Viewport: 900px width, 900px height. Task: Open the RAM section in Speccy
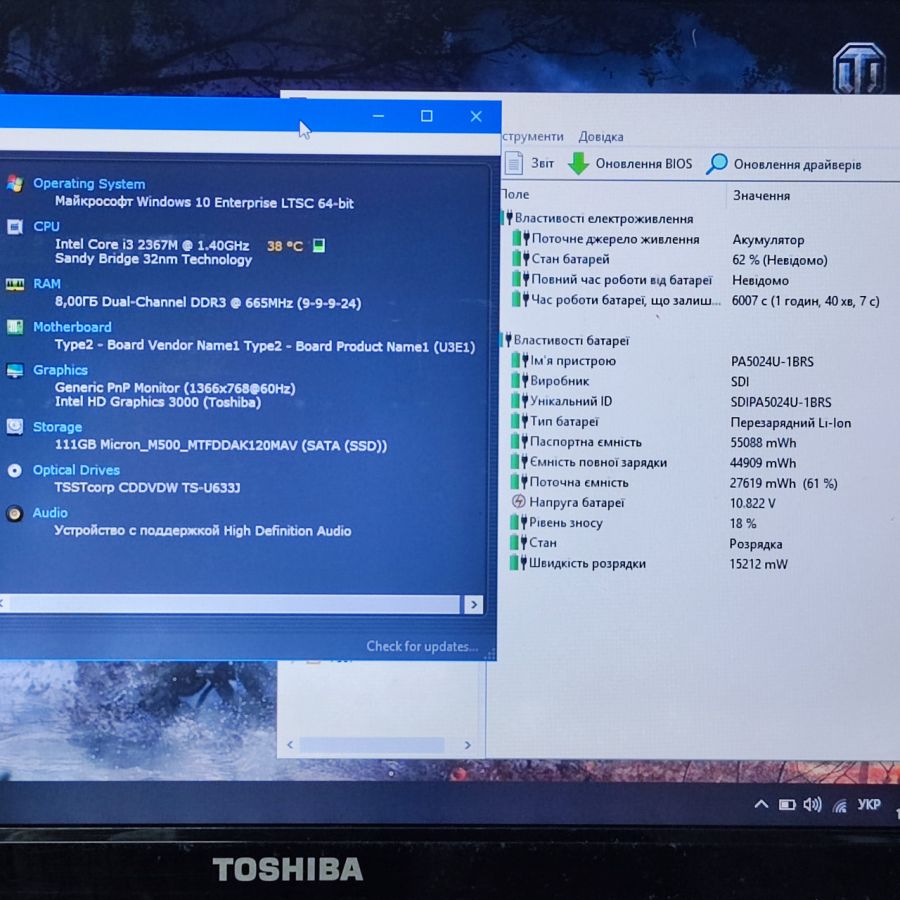46,284
